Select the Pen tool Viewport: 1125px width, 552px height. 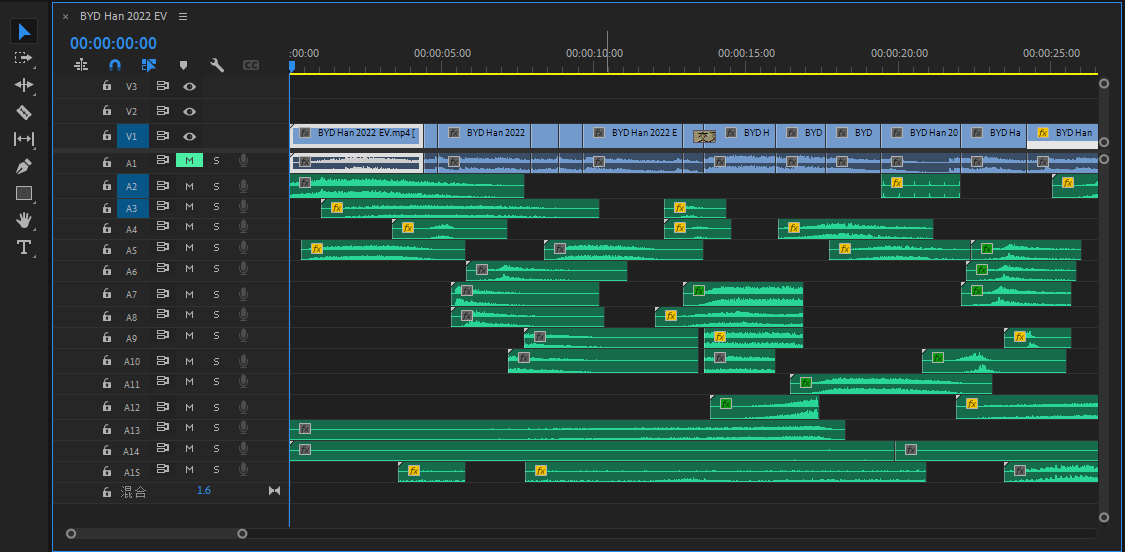pyautogui.click(x=24, y=167)
